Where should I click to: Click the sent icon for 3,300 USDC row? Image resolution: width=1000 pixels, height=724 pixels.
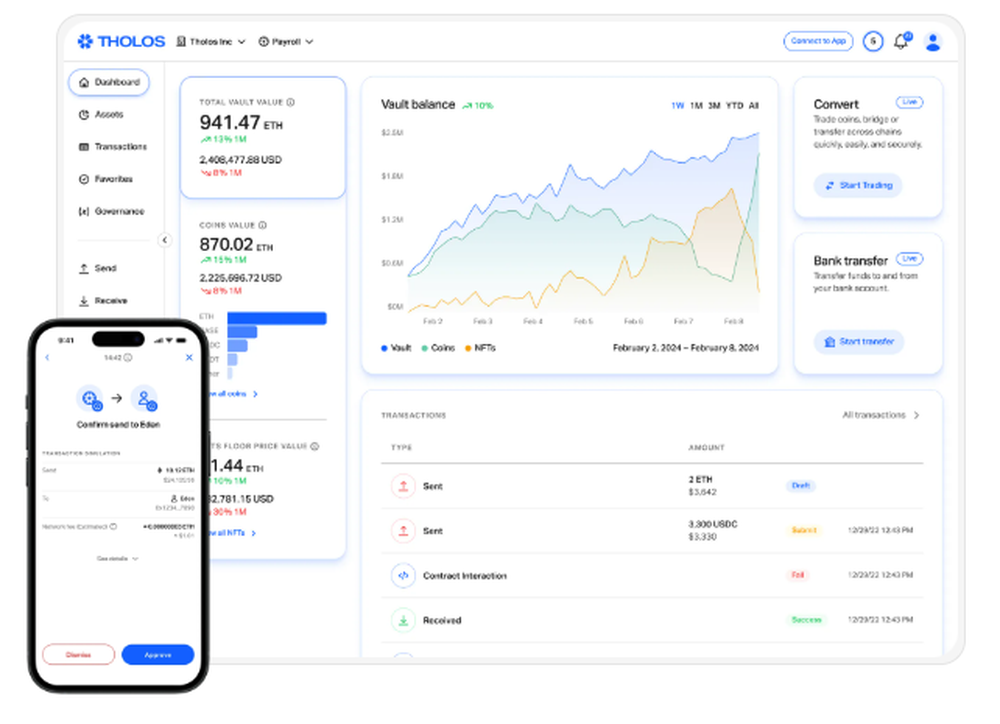(x=403, y=531)
